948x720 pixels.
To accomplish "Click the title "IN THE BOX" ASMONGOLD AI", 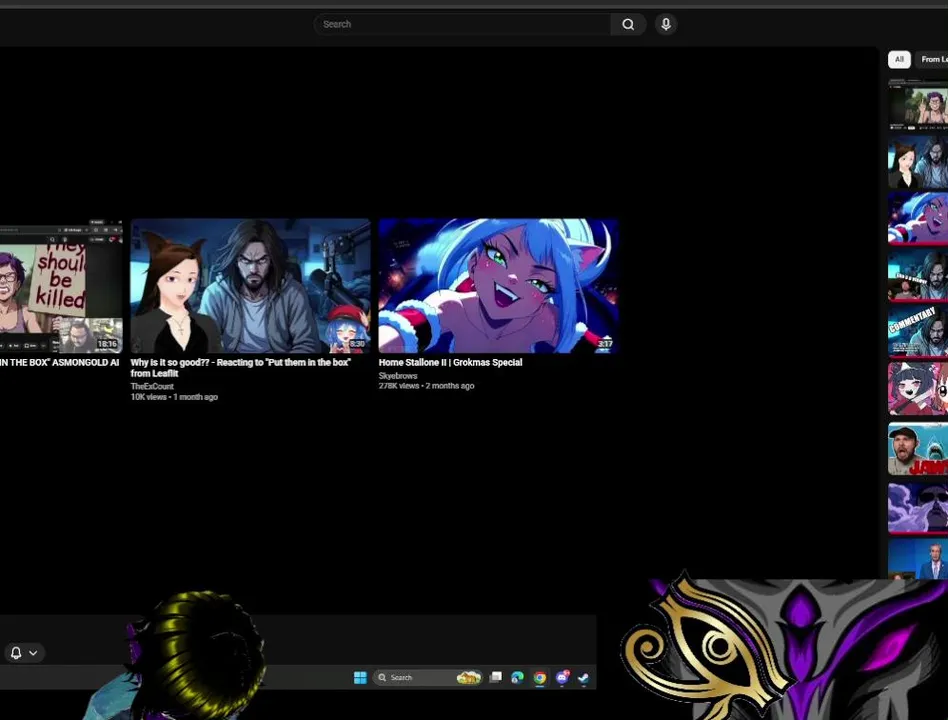I will (59, 362).
